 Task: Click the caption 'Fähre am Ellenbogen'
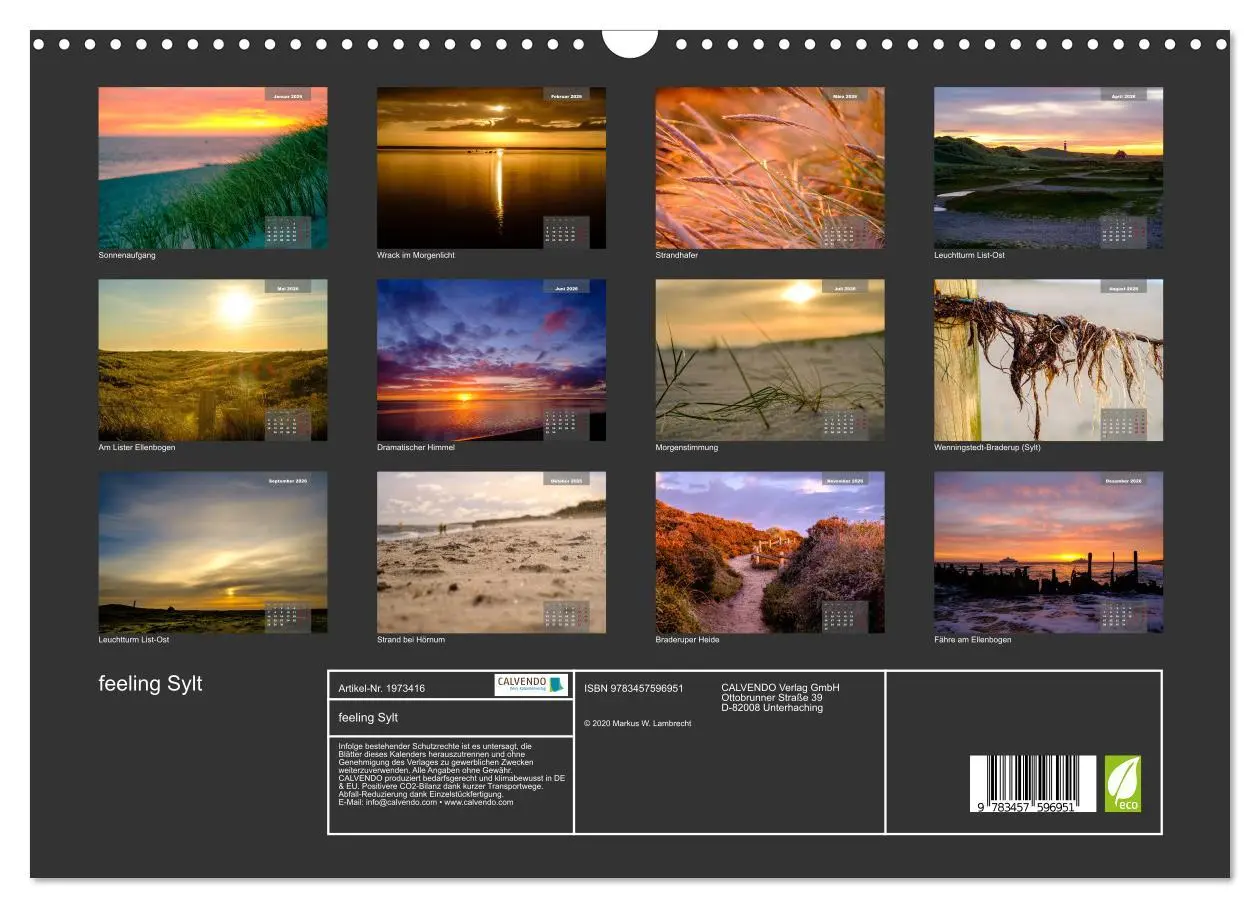(x=973, y=639)
